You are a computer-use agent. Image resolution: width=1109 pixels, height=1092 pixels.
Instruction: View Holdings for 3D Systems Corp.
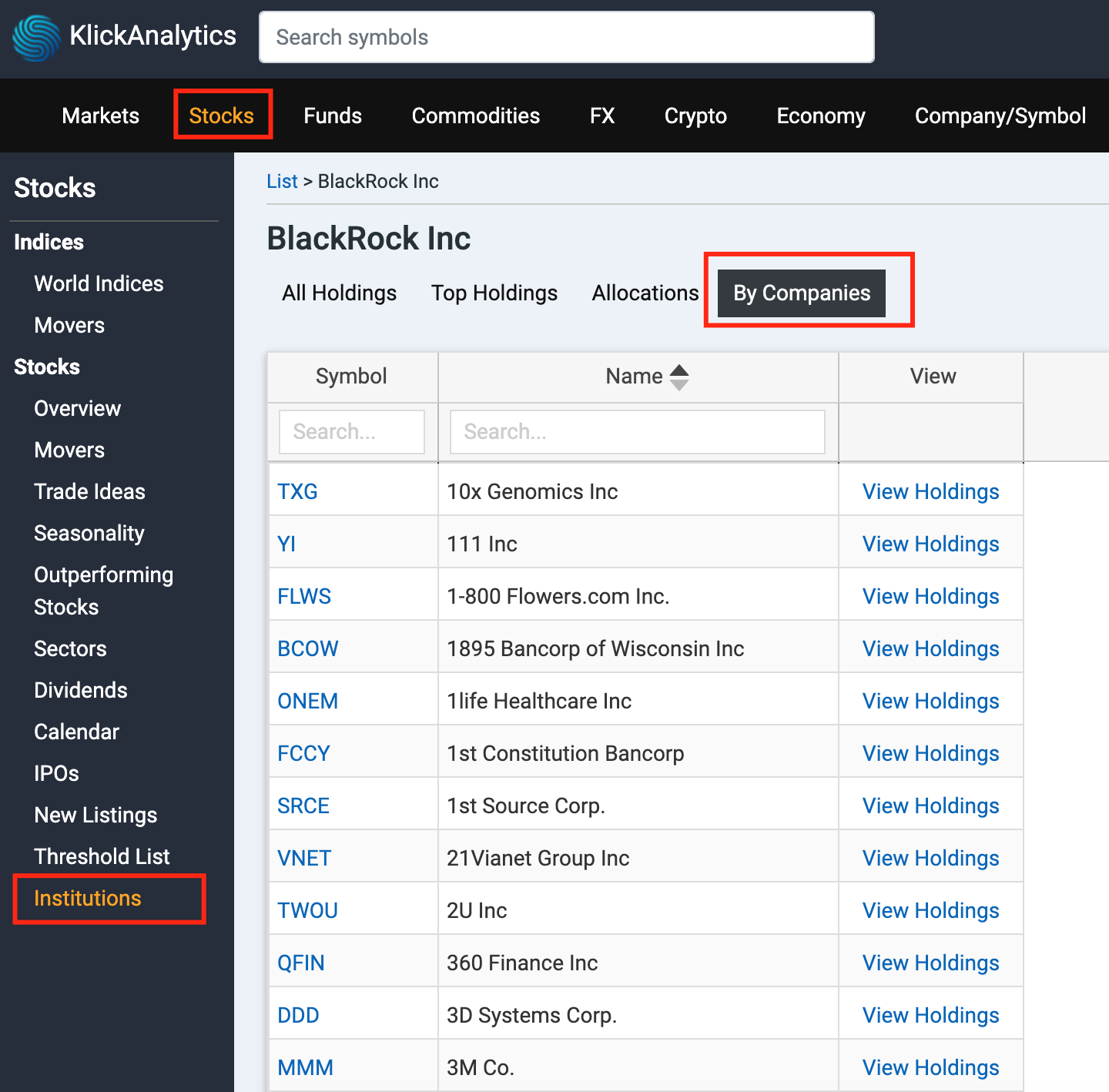tap(930, 1015)
